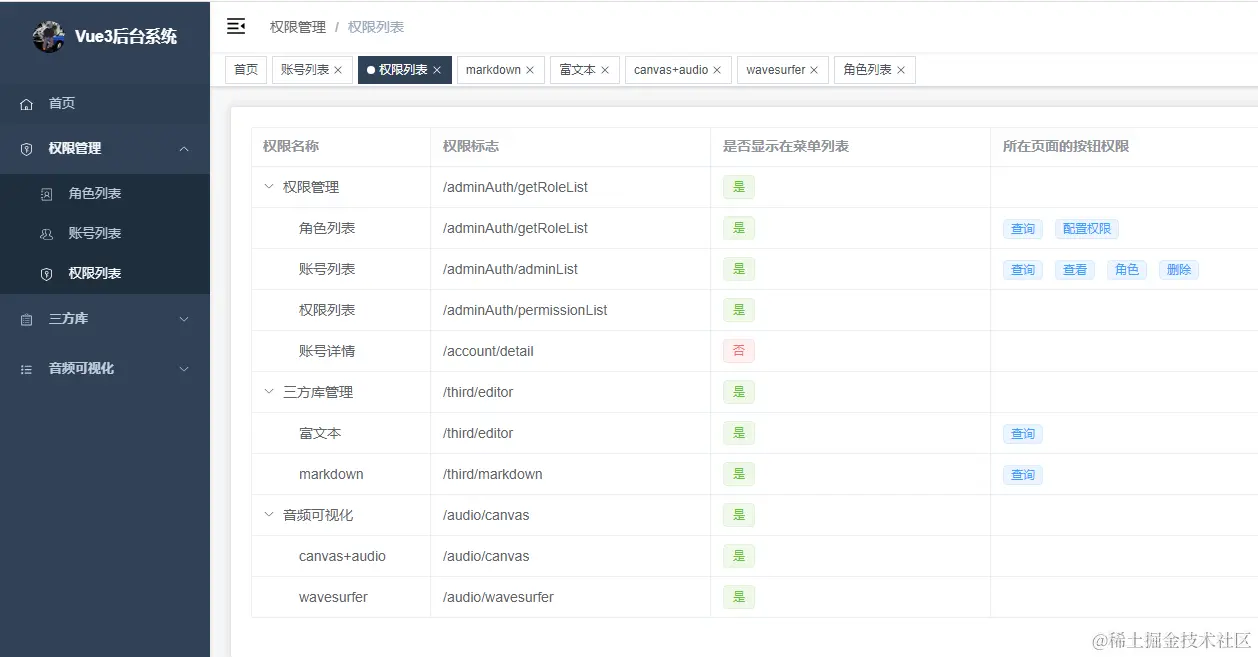The image size is (1258, 657).
Task: Click 账号详情 name cell
Action: click(341, 351)
